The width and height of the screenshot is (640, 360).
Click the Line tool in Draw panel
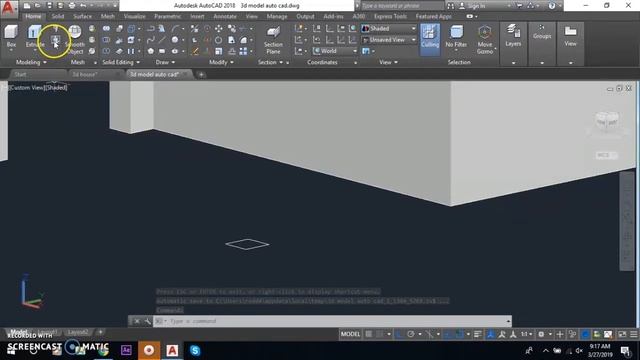(x=162, y=40)
